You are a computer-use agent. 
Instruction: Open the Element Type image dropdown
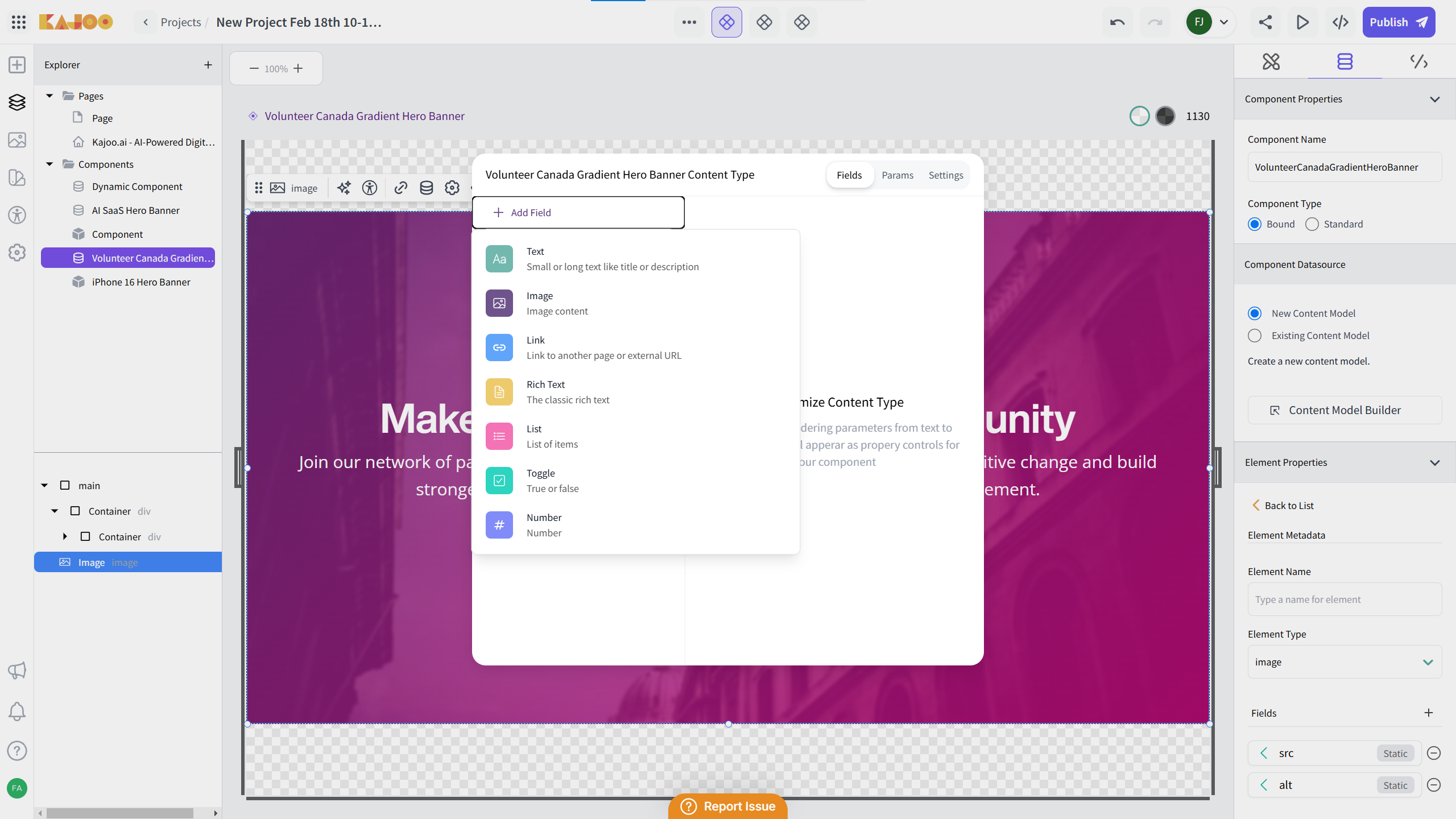(1345, 662)
